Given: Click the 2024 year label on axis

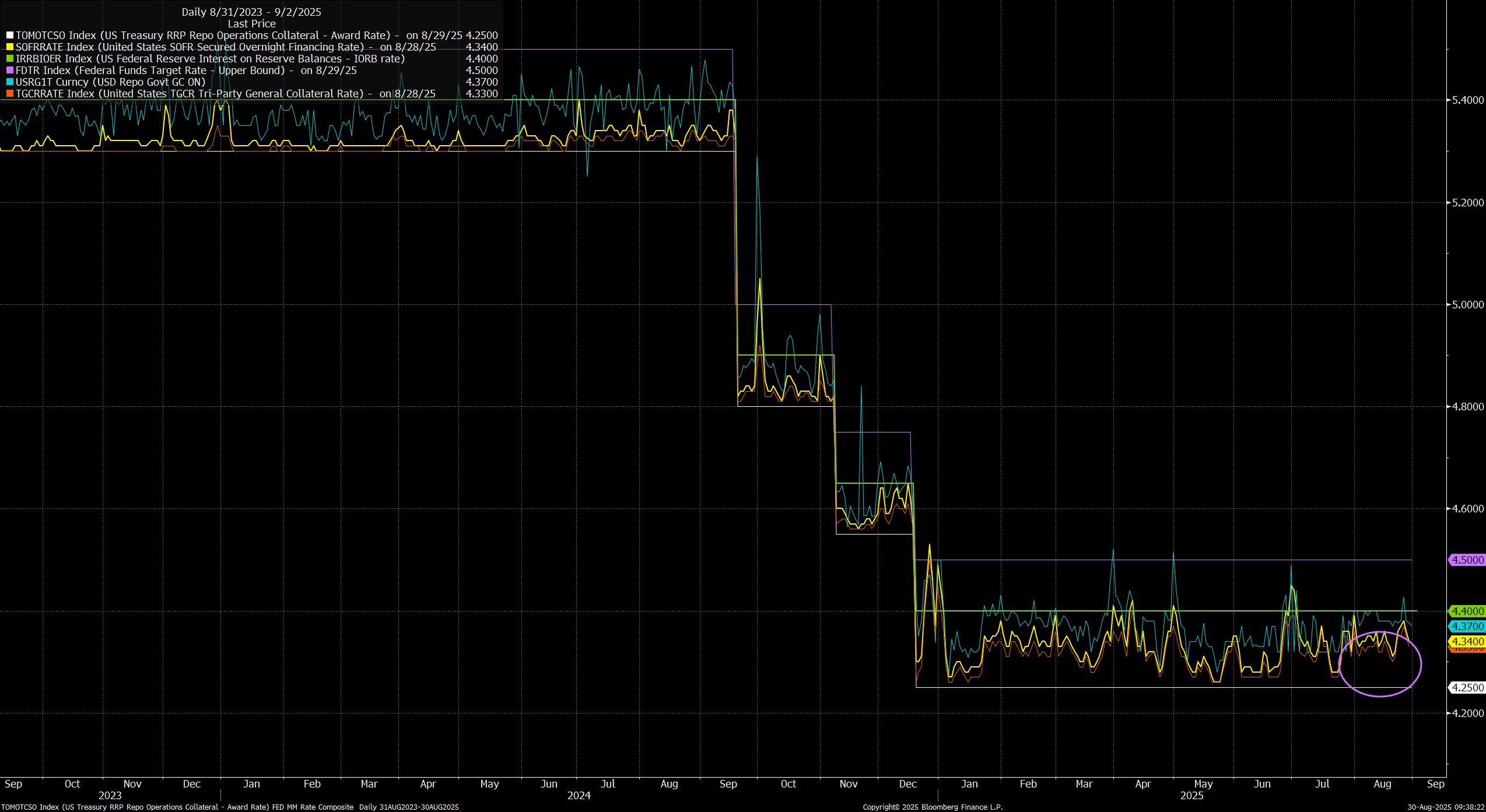Looking at the screenshot, I should click(579, 796).
